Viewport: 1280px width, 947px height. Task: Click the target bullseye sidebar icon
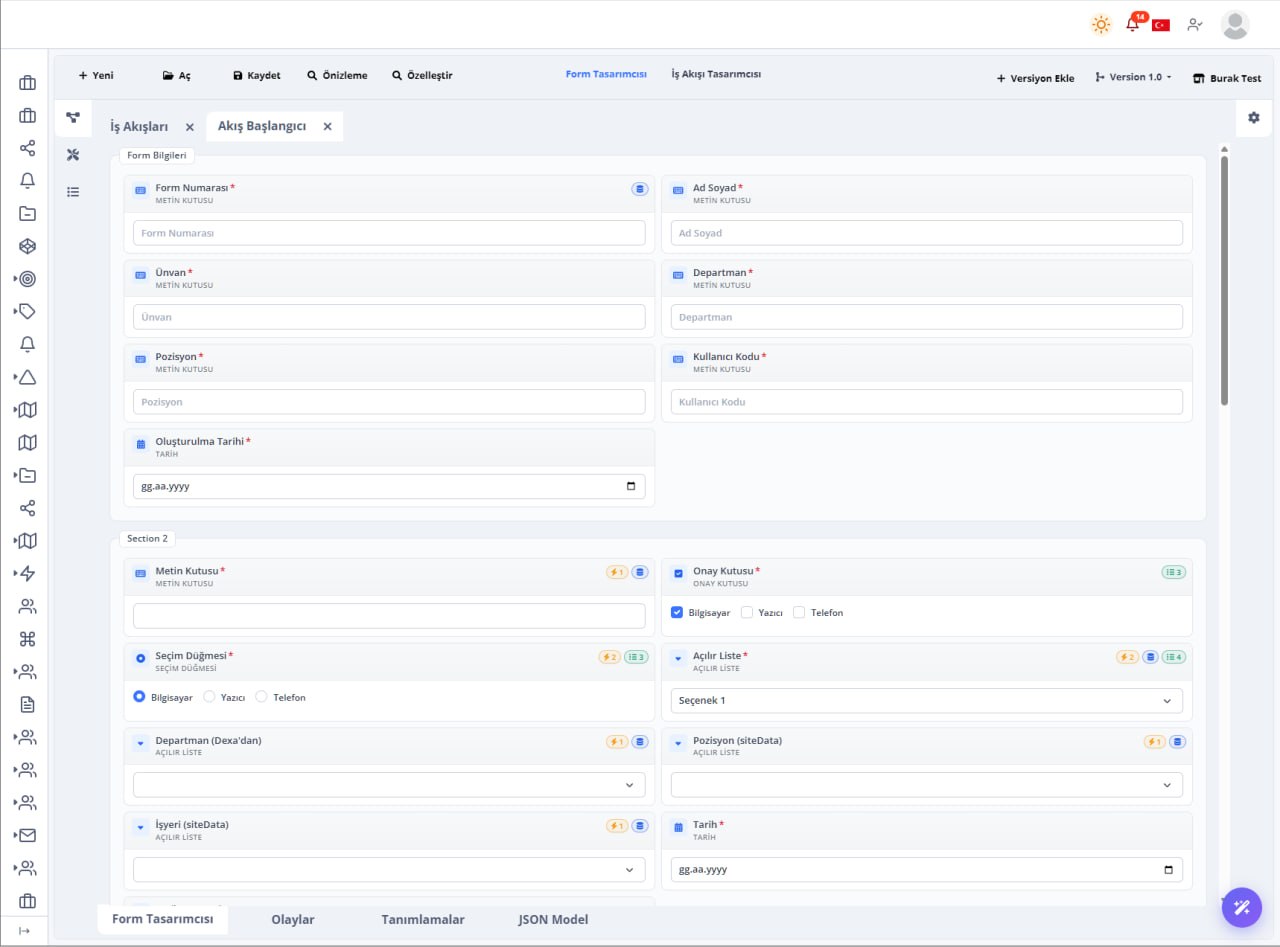pyautogui.click(x=28, y=279)
